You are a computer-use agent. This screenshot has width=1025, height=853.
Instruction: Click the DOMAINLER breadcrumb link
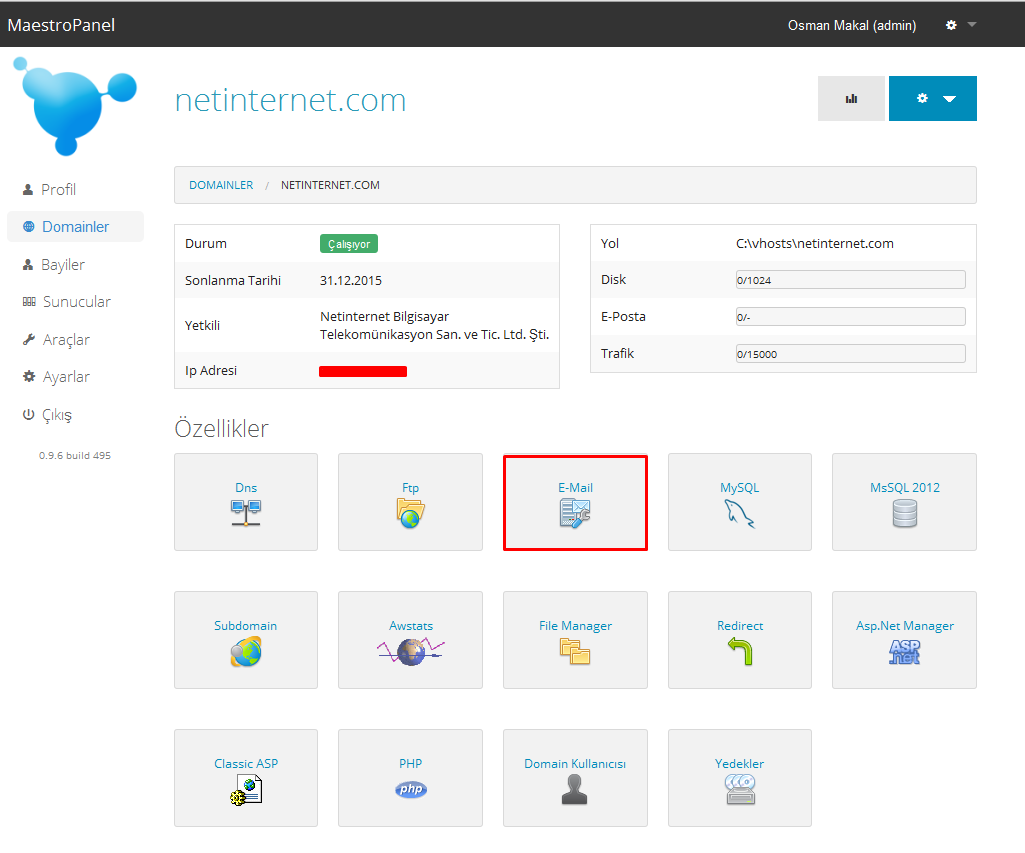pyautogui.click(x=221, y=185)
